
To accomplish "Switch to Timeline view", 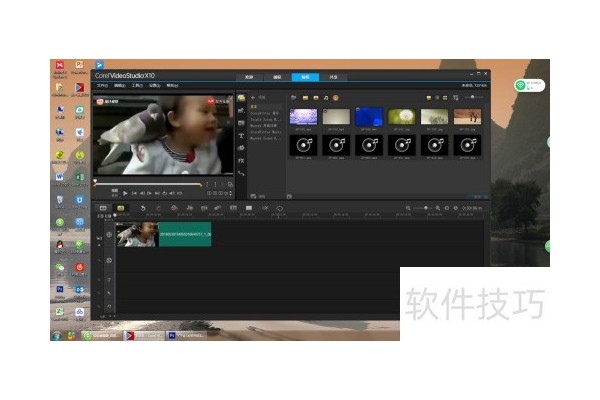I will [x=121, y=208].
